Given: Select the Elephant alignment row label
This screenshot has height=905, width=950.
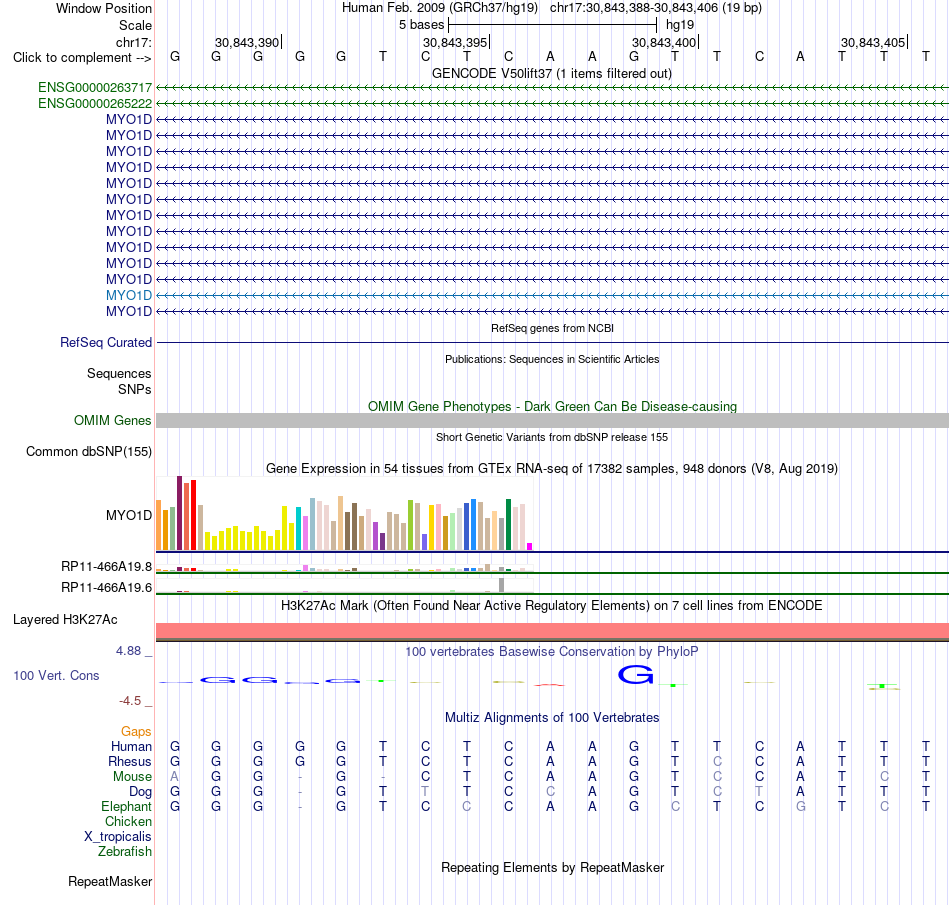Looking at the screenshot, I should tap(126, 806).
